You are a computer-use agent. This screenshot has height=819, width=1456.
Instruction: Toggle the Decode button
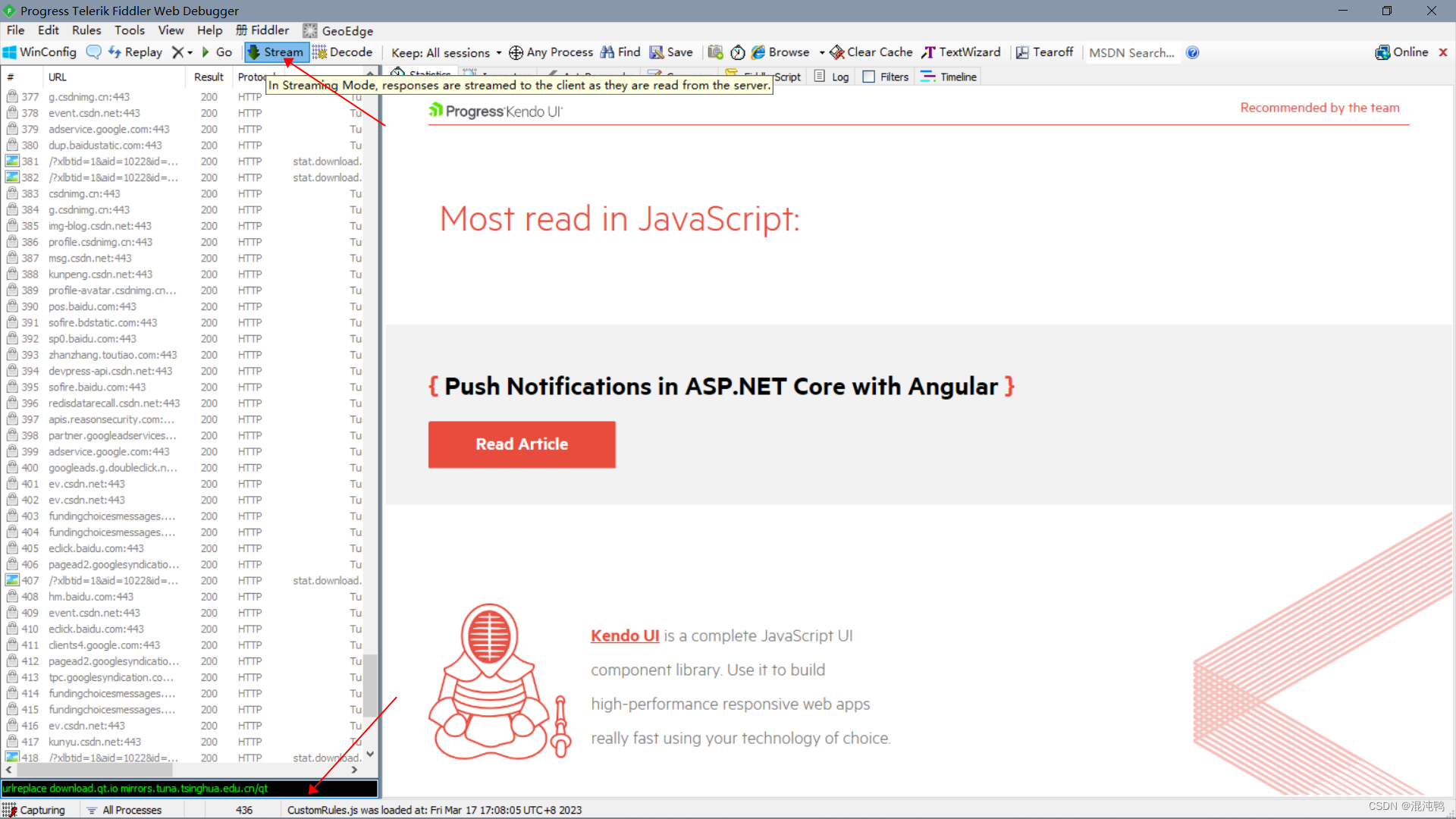coord(343,52)
